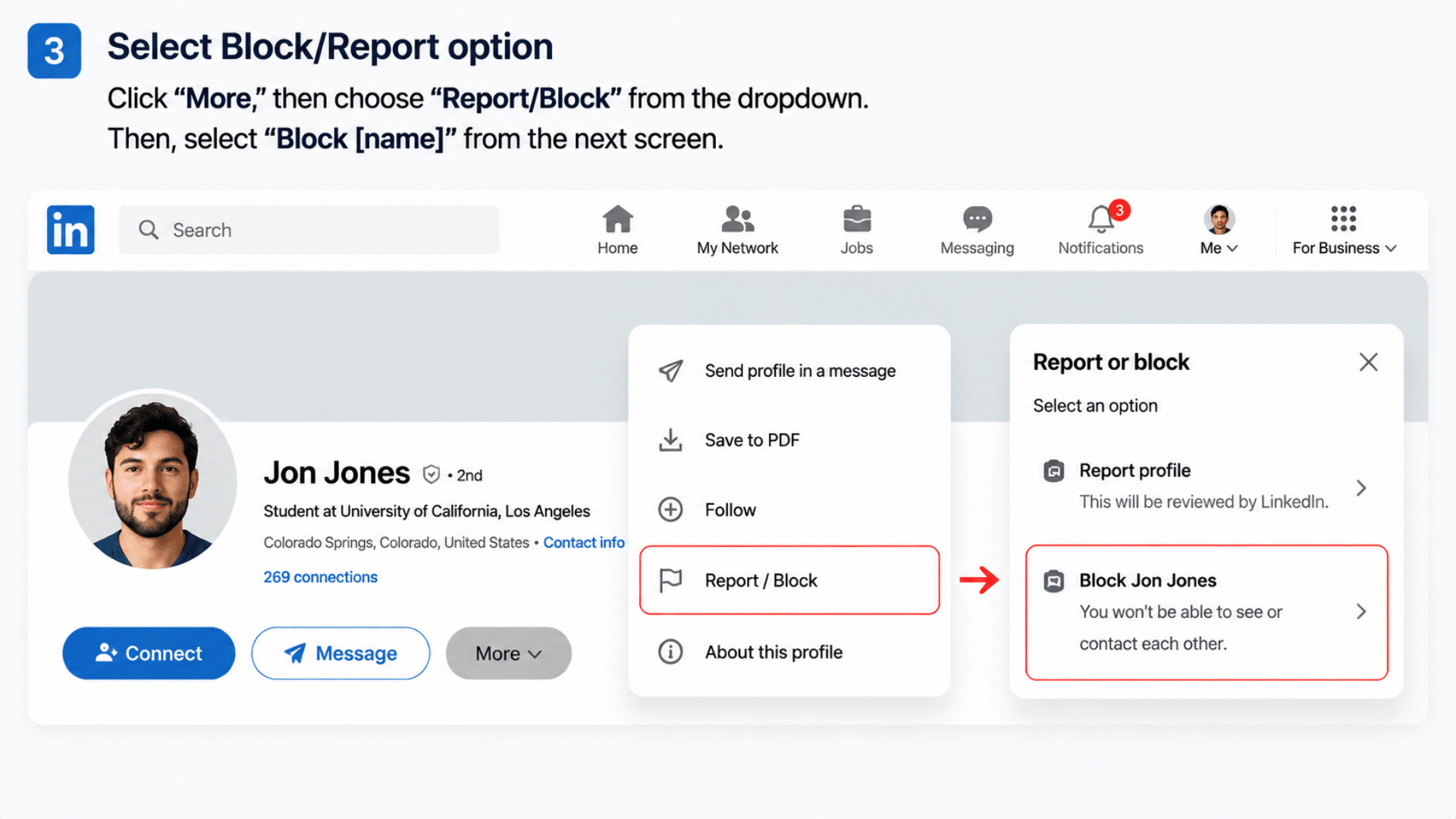This screenshot has height=819, width=1456.
Task: Open the Contact info link
Action: point(584,542)
